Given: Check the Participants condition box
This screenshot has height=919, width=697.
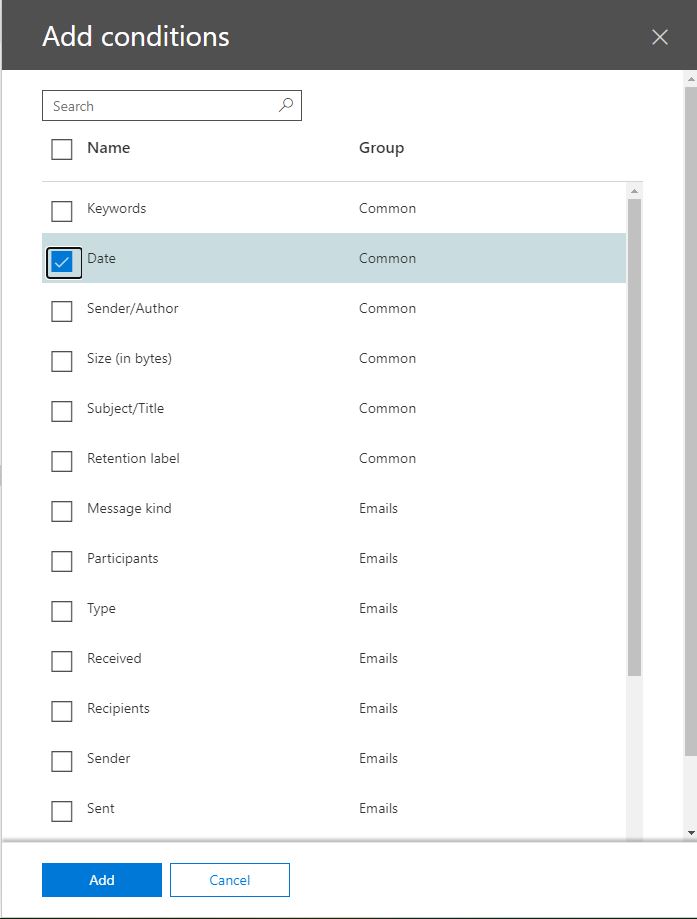Looking at the screenshot, I should click(62, 561).
